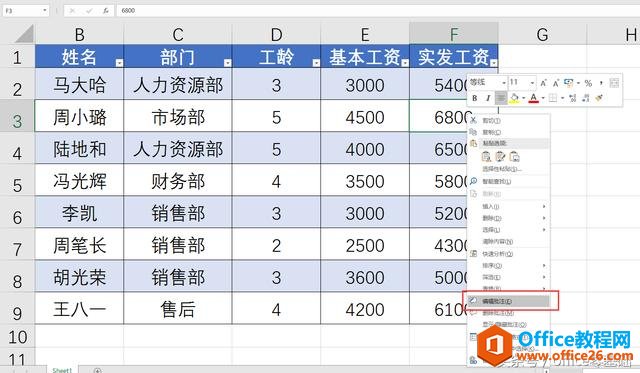Viewport: 640px width, 373px height.
Task: Apply comma style from mini toolbar
Action: coord(601,83)
